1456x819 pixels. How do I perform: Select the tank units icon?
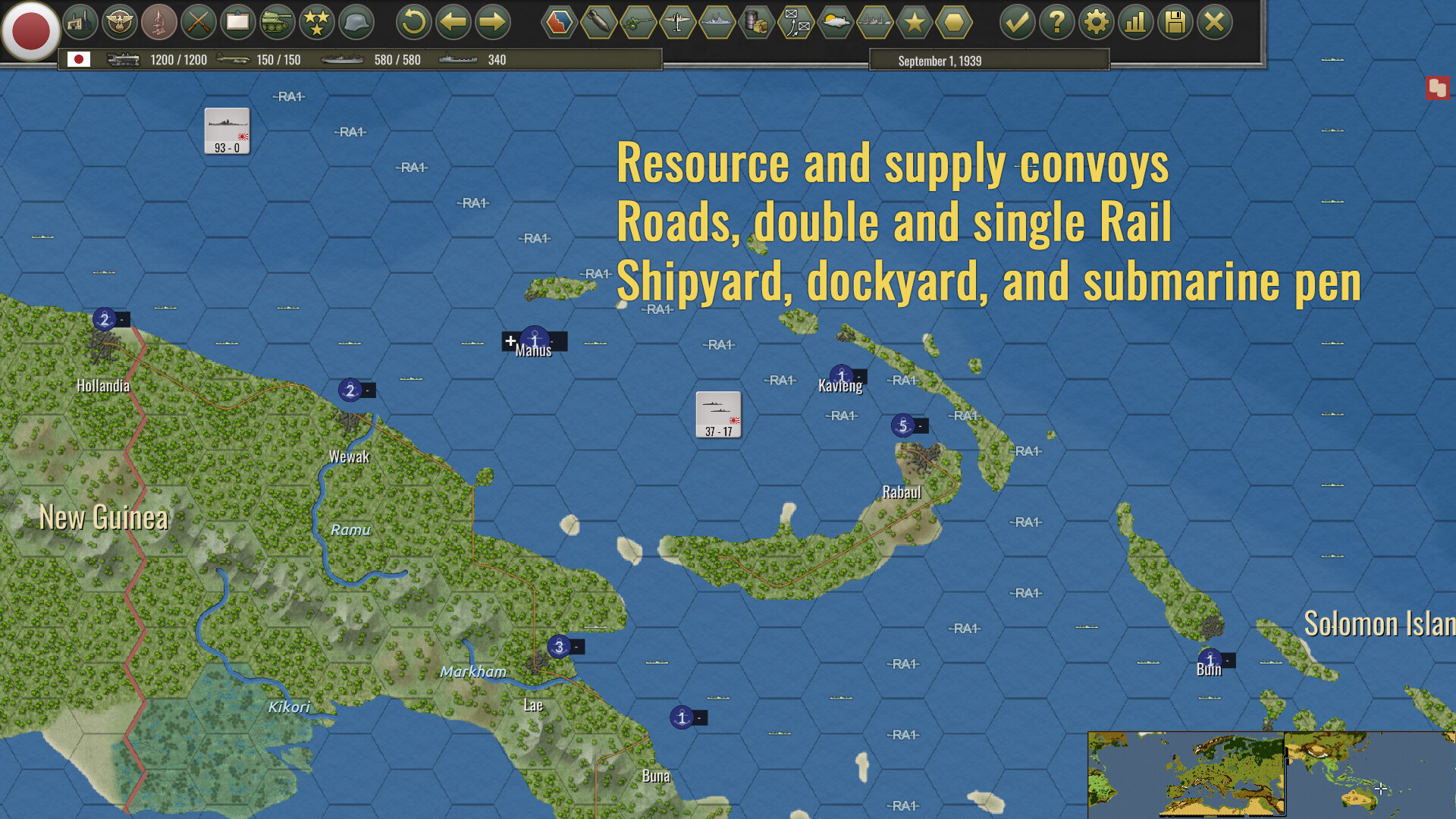click(278, 22)
